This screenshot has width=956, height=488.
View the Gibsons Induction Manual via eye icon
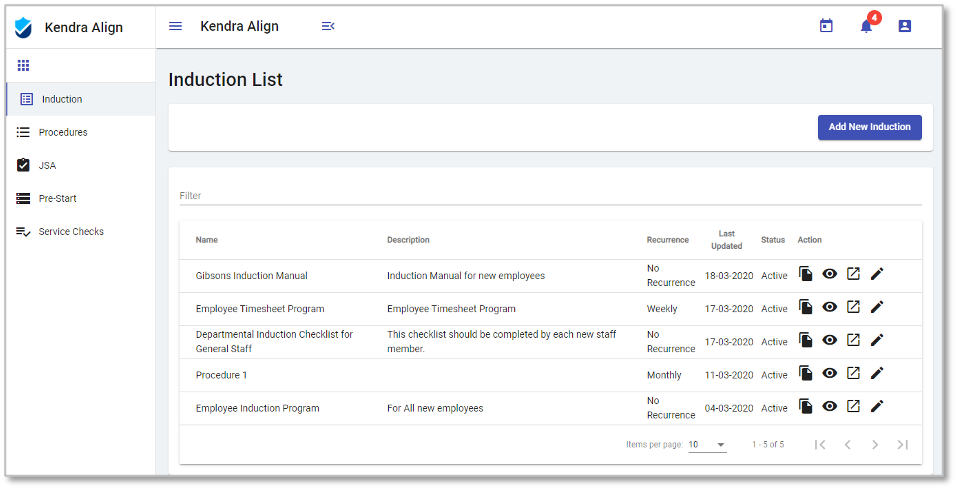pyautogui.click(x=829, y=275)
